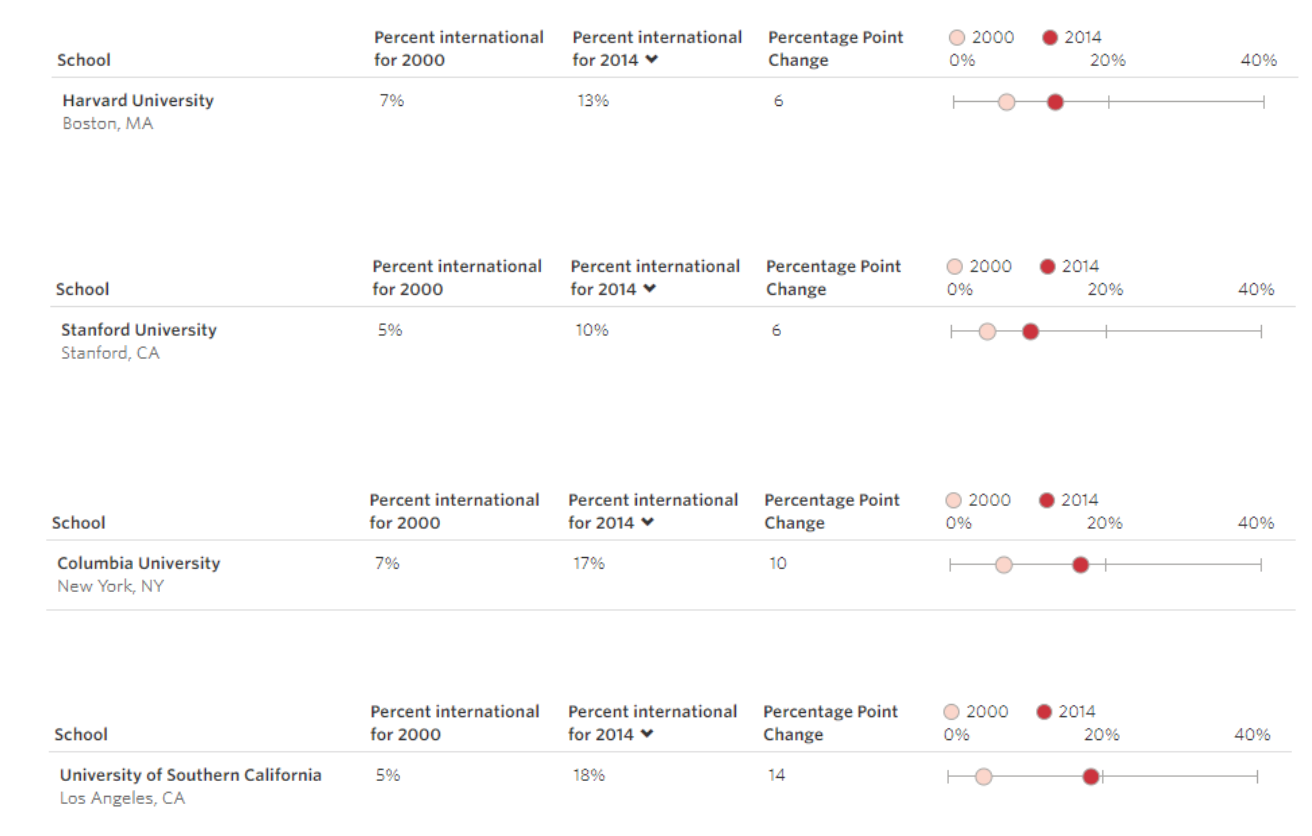Click the 2014 sort chevron above the USC row
This screenshot has width=1312, height=836.
coord(647,734)
